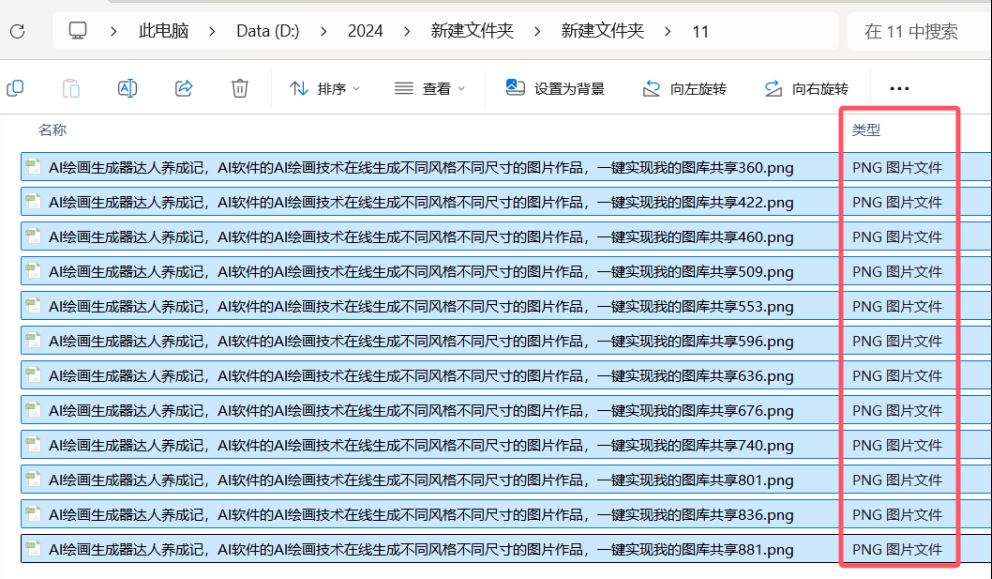Click the file icon of 676.png row
The width and height of the screenshot is (992, 579).
[x=33, y=410]
